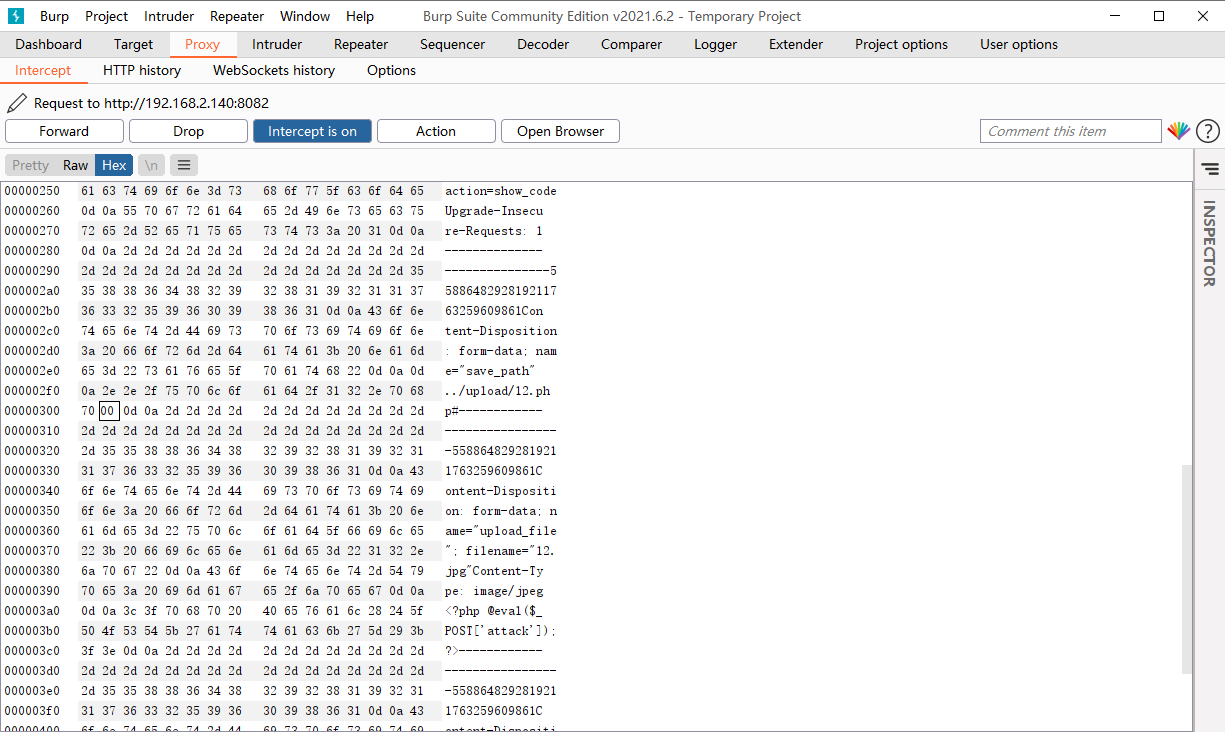Click the vertical scrollbar of hex view
This screenshot has height=732, width=1225.
click(1186, 568)
